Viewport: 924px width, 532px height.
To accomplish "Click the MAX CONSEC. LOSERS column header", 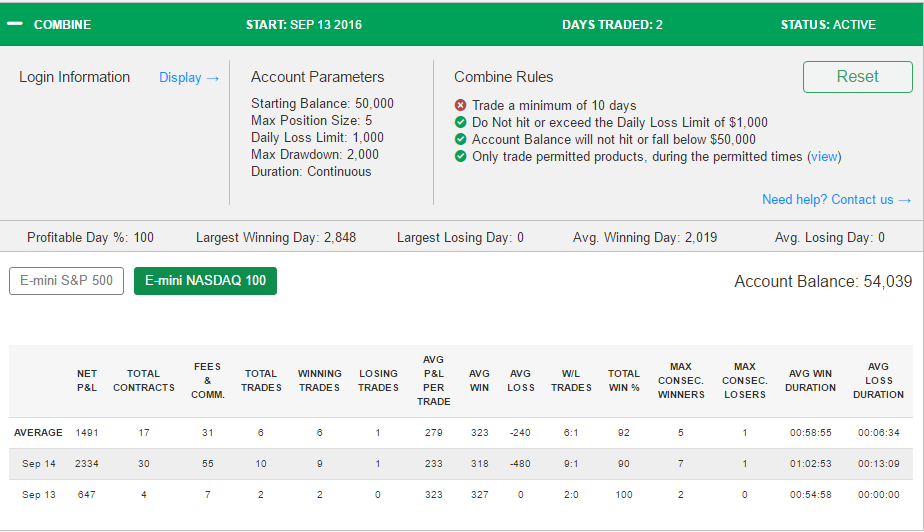I will coord(745,381).
